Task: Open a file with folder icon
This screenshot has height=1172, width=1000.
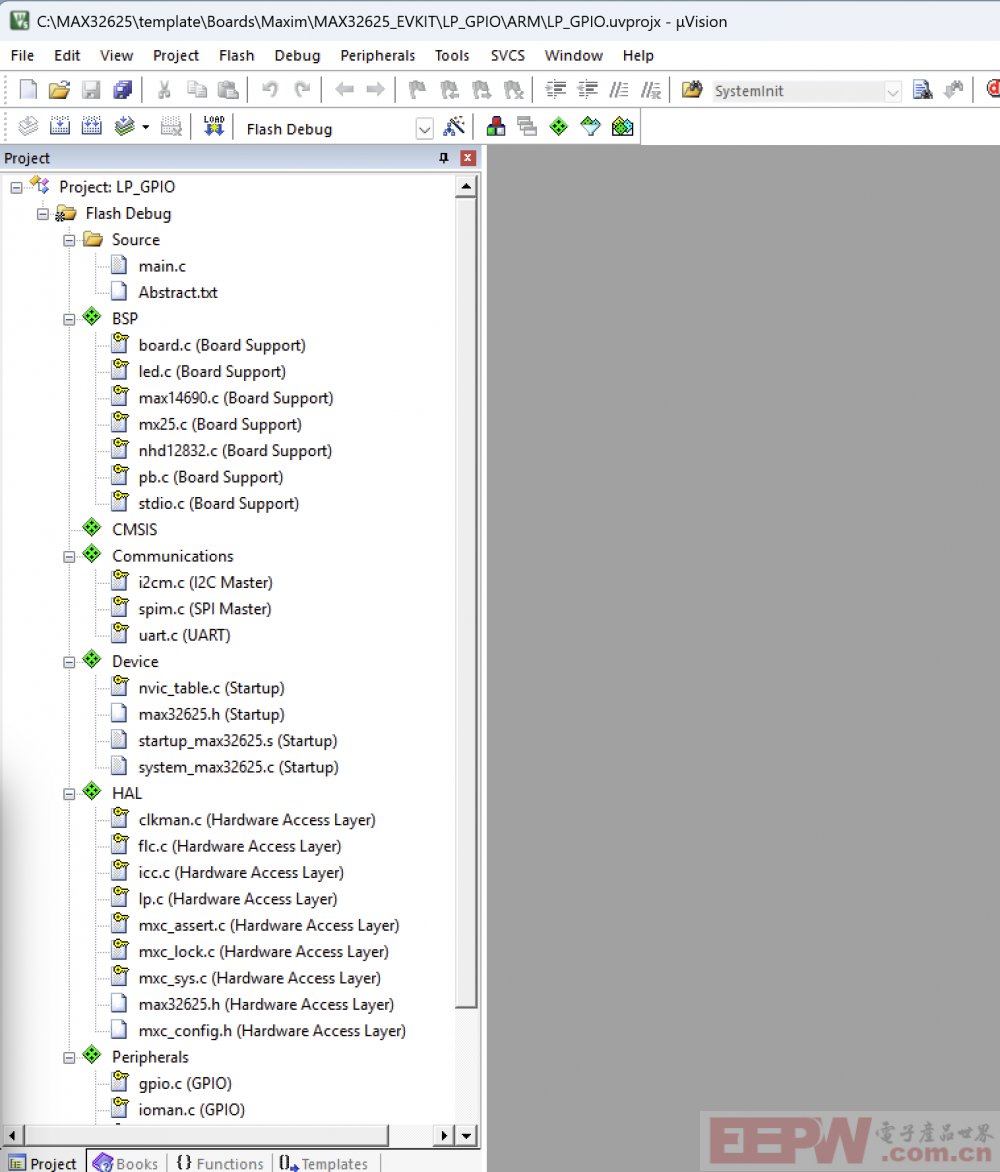Action: [x=59, y=90]
